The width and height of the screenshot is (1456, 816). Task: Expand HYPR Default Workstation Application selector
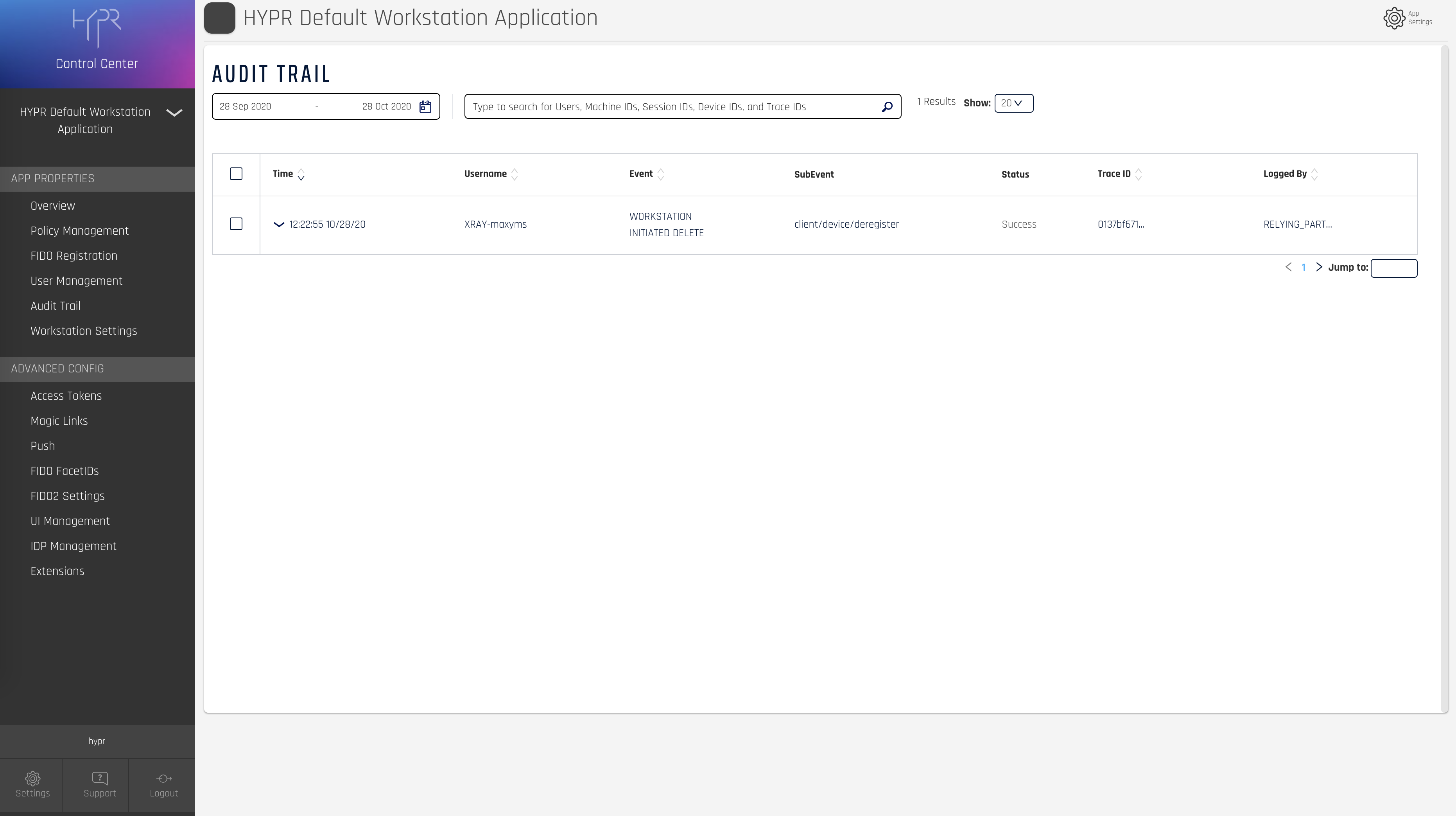click(174, 113)
